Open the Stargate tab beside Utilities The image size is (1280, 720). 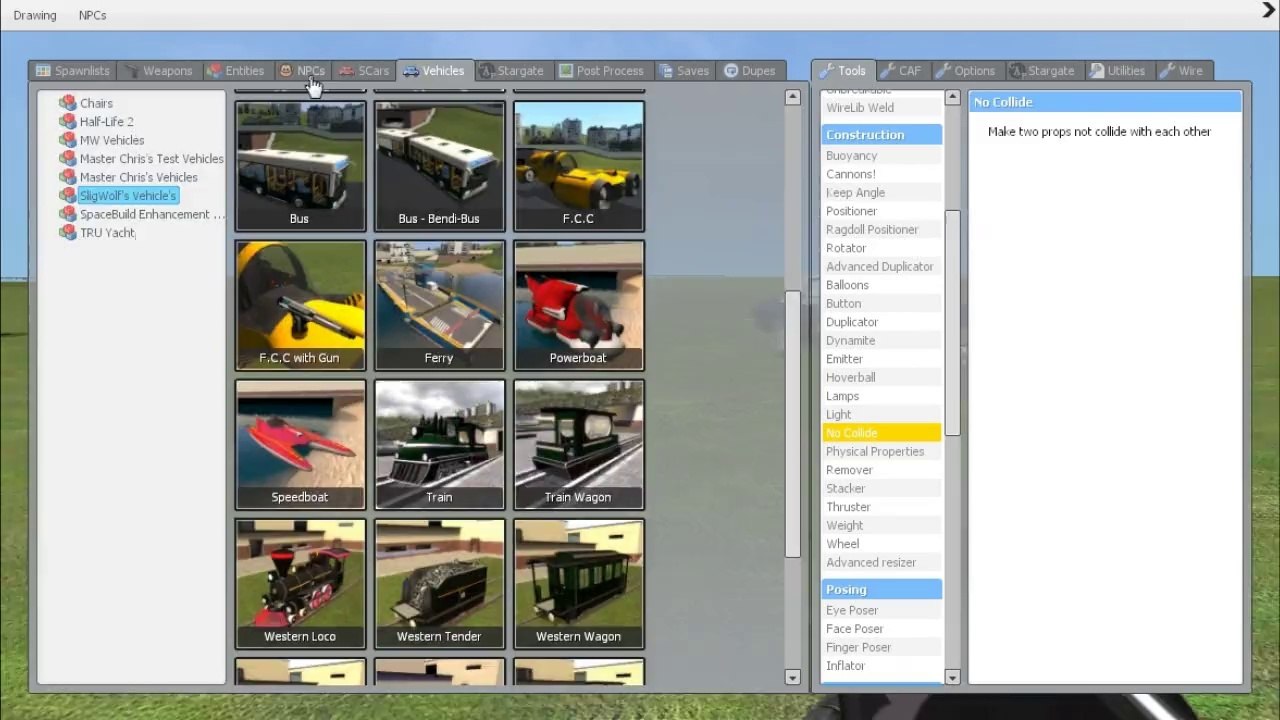click(x=1042, y=71)
